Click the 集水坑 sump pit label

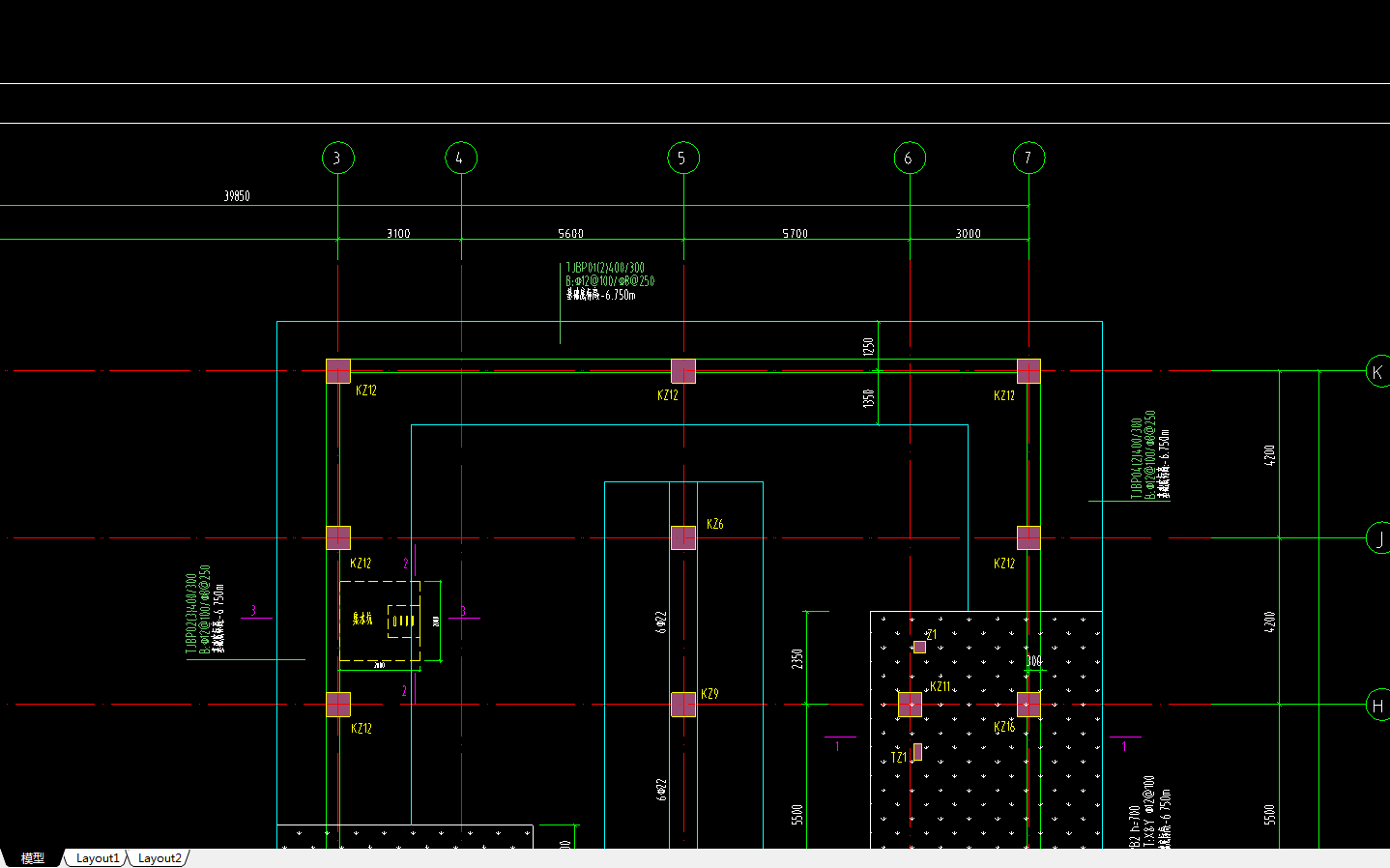click(362, 619)
